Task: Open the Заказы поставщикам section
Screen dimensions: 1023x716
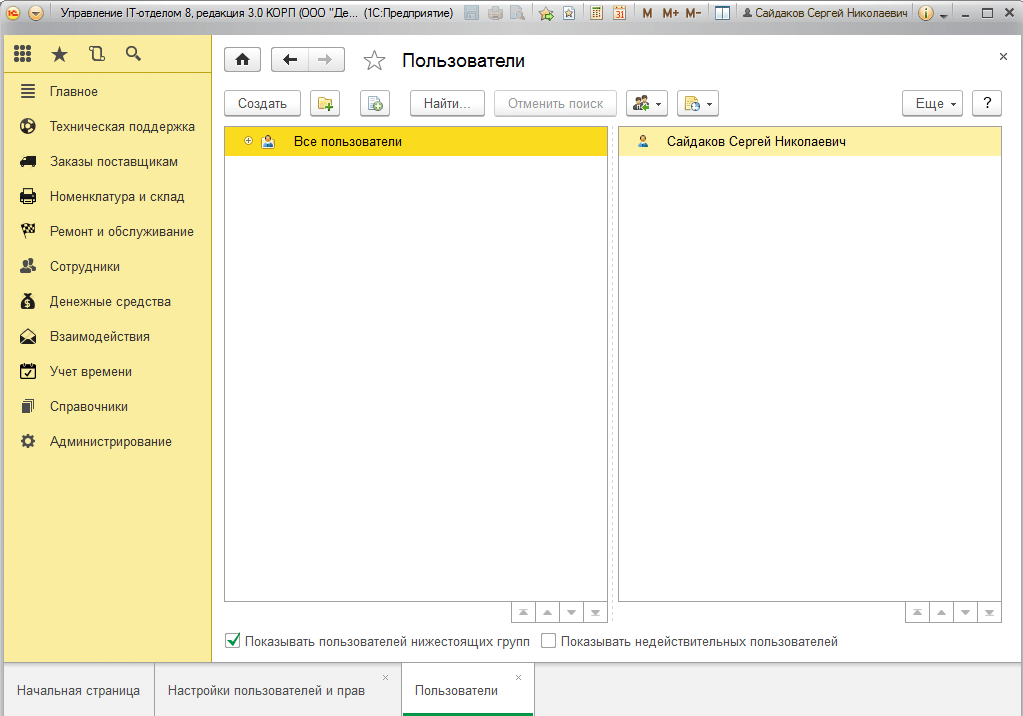Action: point(108,162)
